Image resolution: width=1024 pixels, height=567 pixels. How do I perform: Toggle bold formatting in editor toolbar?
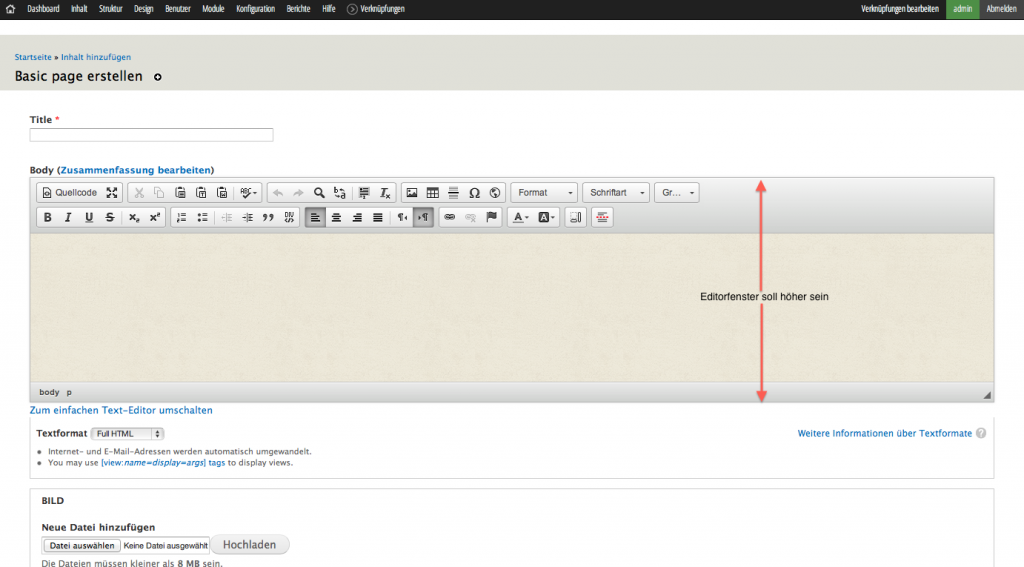tap(47, 217)
